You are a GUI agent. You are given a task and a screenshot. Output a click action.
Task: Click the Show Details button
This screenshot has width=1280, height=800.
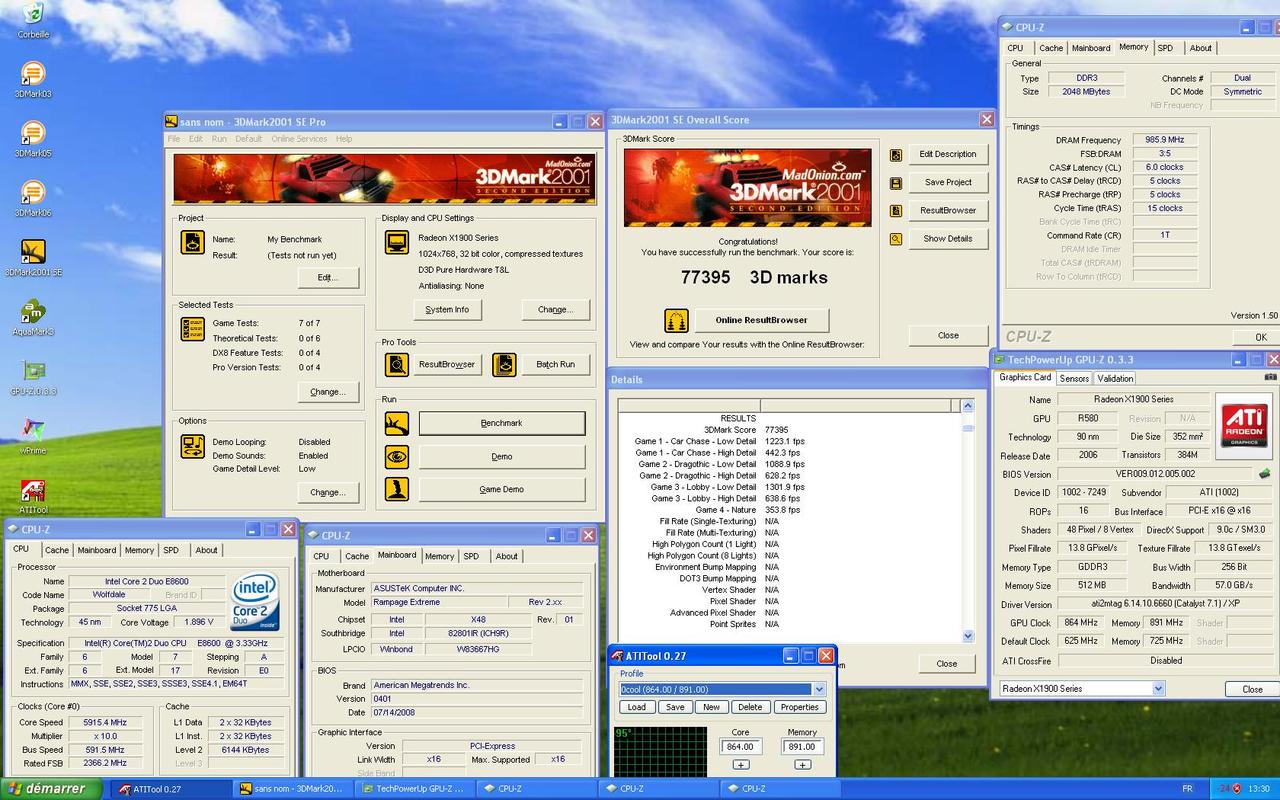tap(948, 239)
